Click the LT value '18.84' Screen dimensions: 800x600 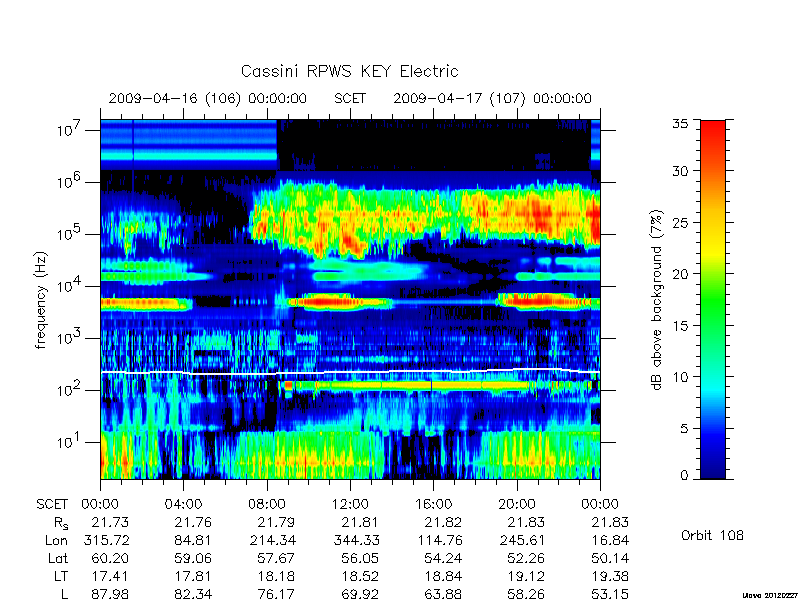pyautogui.click(x=443, y=576)
